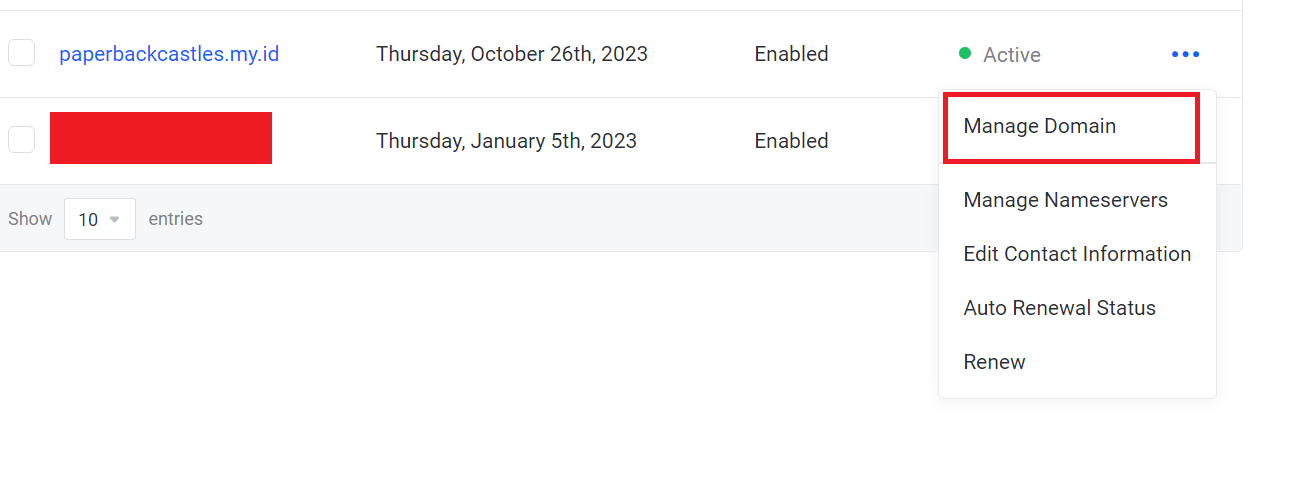1313x501 pixels.
Task: Click Enabled in the paperbackcastles.my.id row
Action: [x=791, y=54]
